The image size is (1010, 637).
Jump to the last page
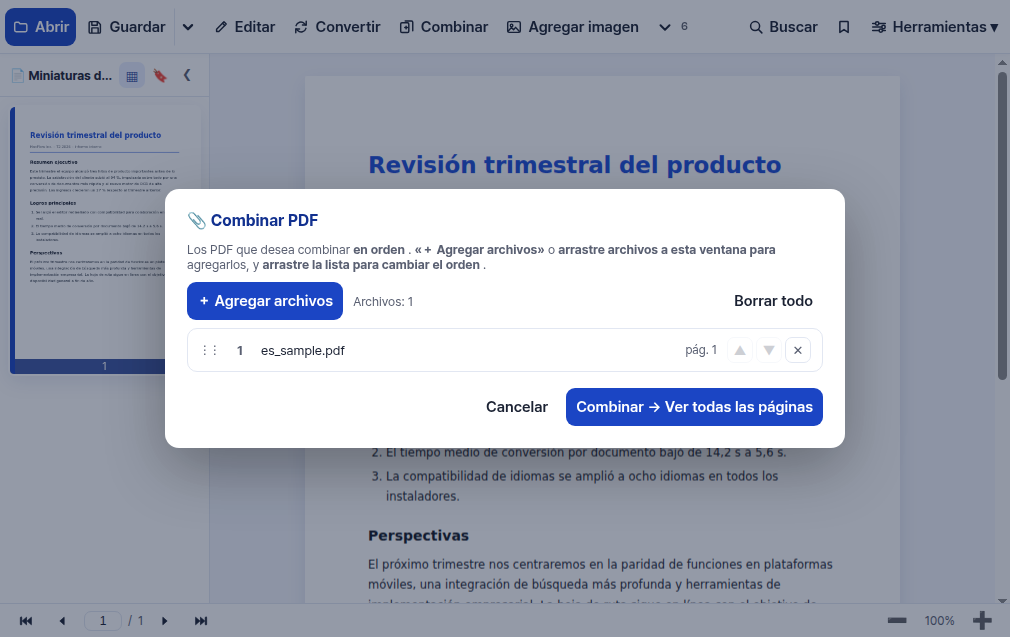tap(201, 621)
